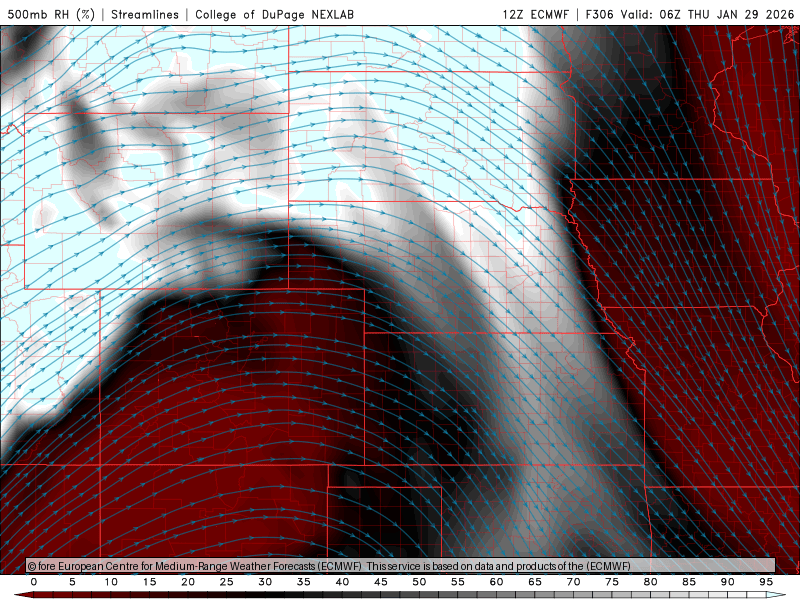800x600 pixels.
Task: Click the "65" humidity legend number
Action: 535,582
